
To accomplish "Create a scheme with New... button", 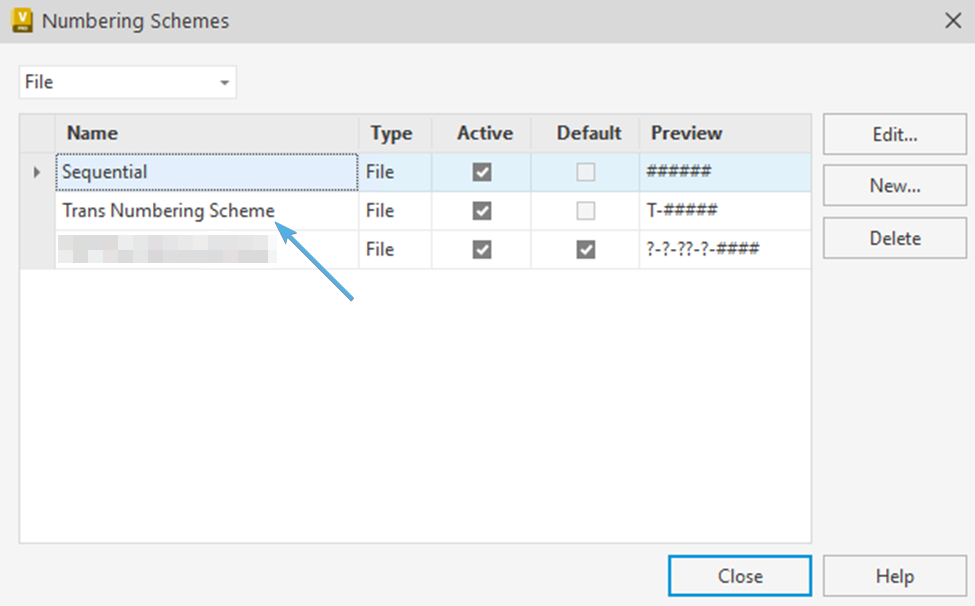I will 895,186.
